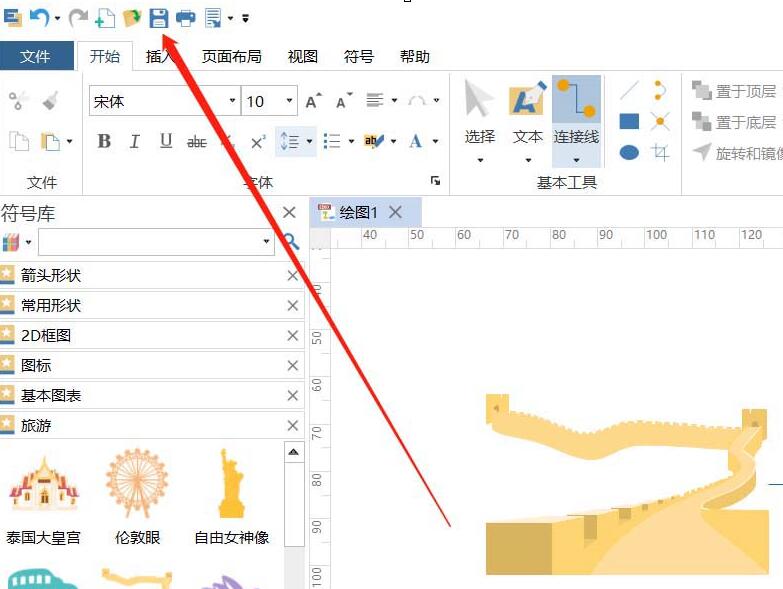The image size is (783, 589).
Task: Select the 选择 pointer tool
Action: pyautogui.click(x=479, y=120)
